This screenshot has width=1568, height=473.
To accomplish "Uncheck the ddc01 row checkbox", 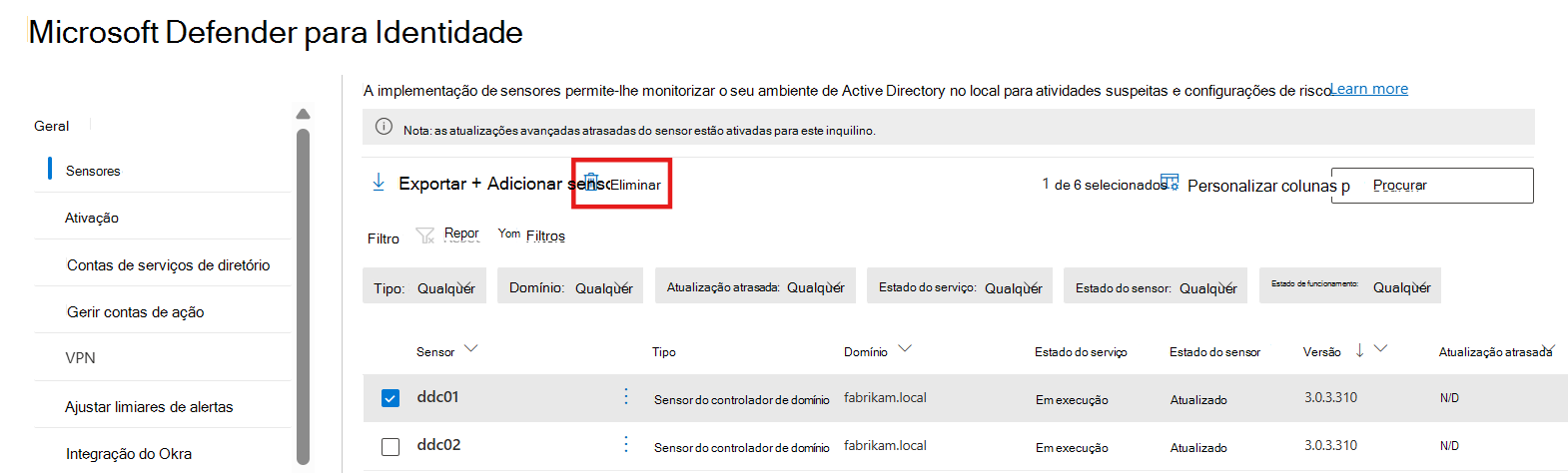I will coord(391,398).
